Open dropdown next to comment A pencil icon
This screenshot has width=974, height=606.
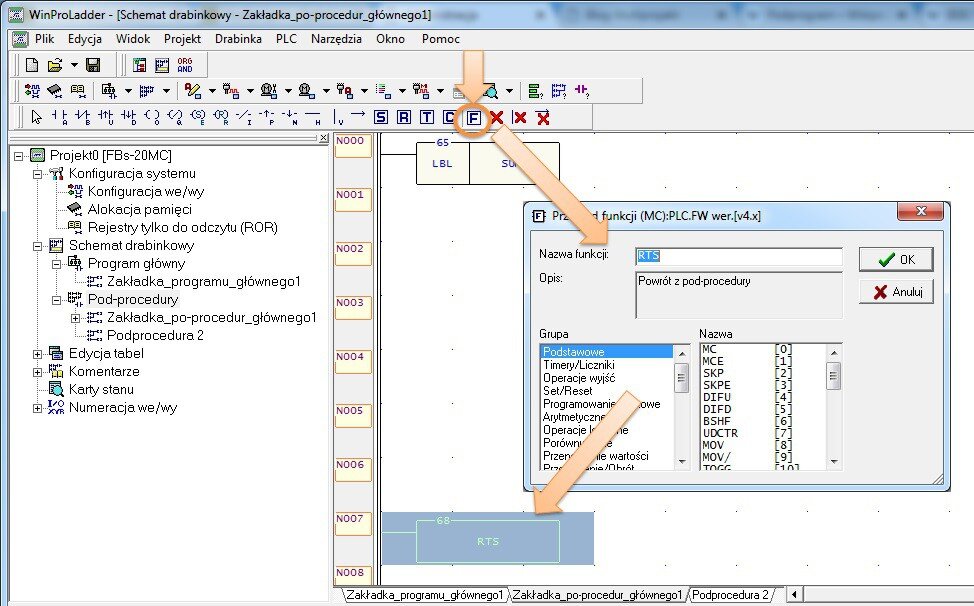[212, 91]
